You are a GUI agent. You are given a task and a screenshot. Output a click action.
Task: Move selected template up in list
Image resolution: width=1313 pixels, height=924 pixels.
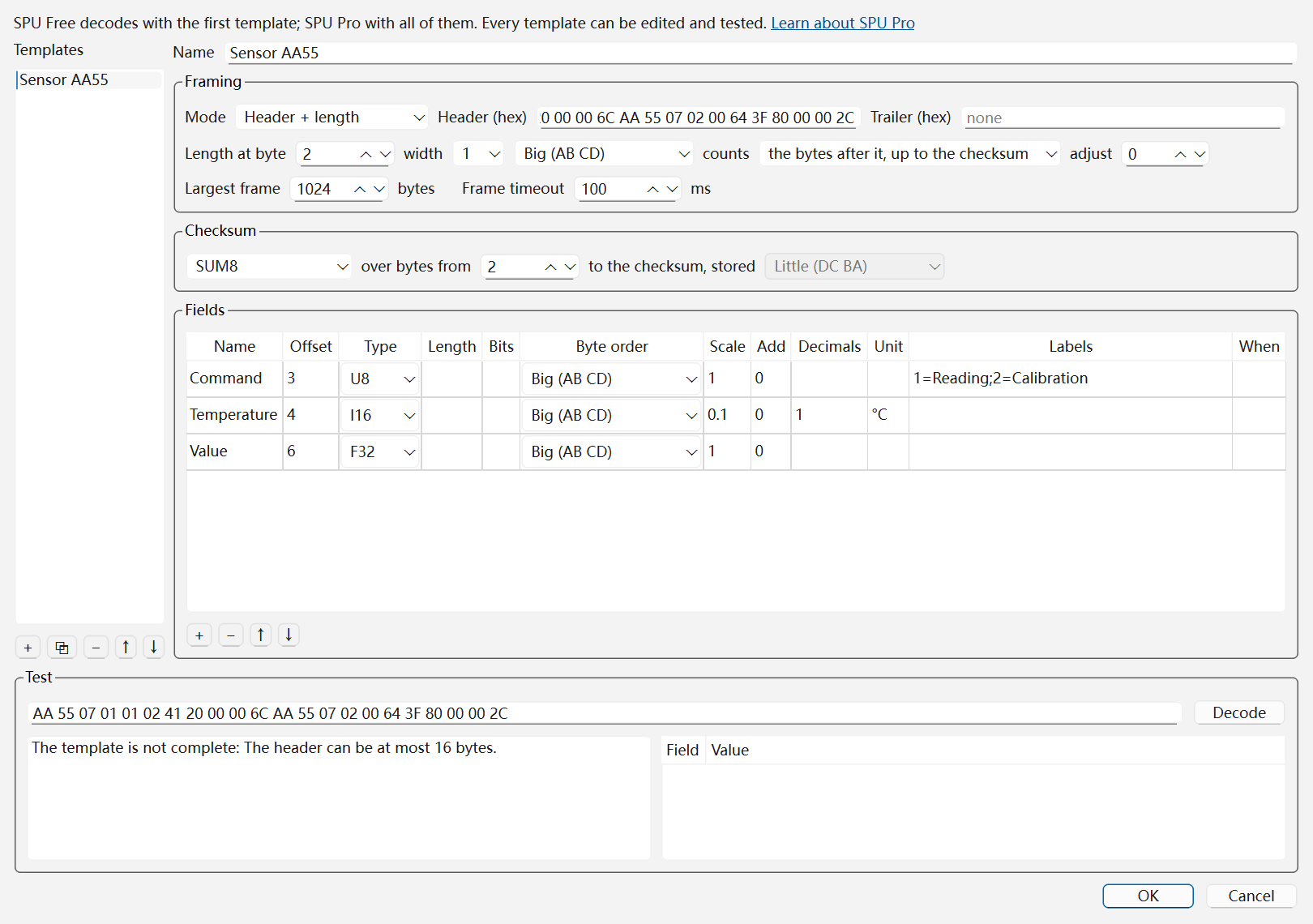[x=126, y=647]
